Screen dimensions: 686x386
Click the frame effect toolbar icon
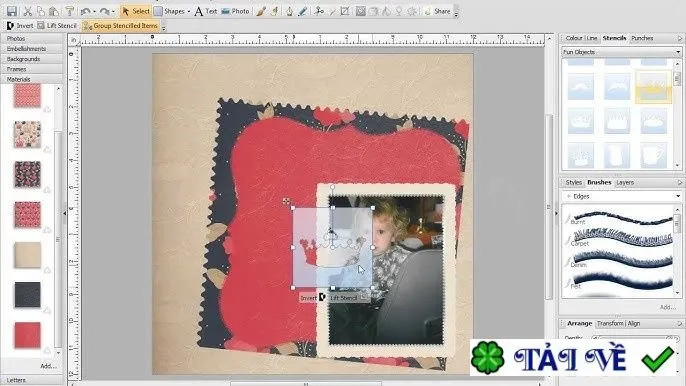(x=360, y=11)
